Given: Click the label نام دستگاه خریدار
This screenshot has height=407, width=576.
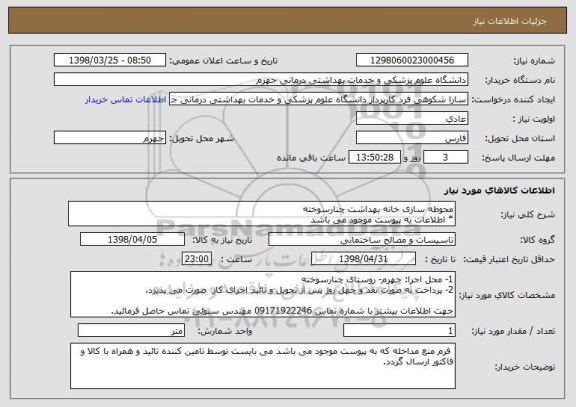Looking at the screenshot, I should tap(520, 80).
